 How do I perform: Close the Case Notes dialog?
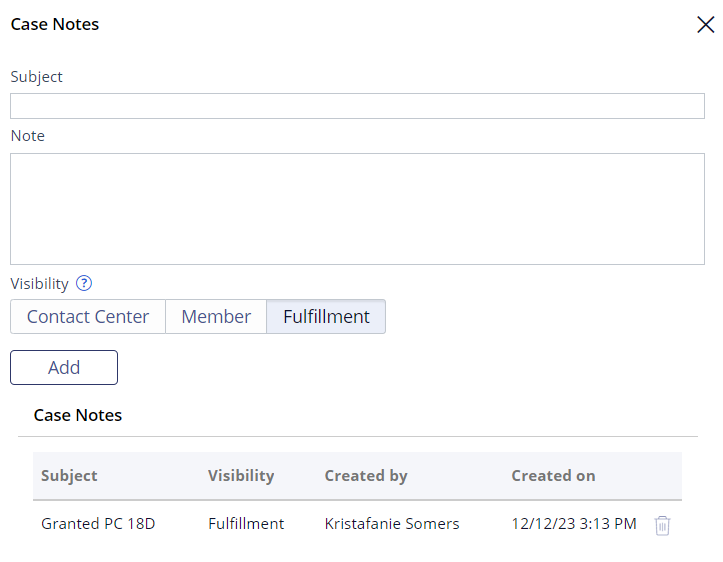click(x=705, y=24)
